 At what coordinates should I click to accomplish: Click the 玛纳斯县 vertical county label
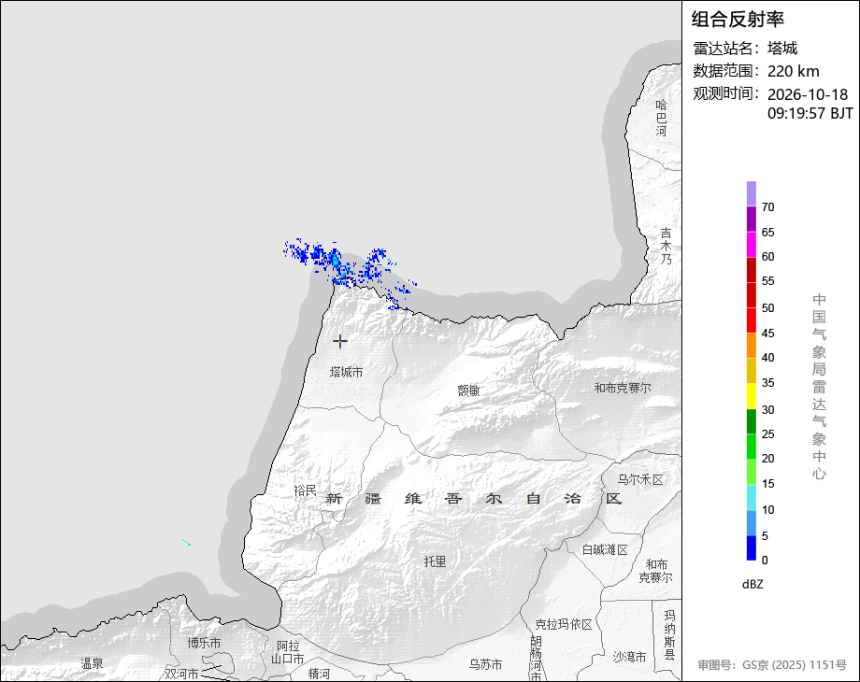670,635
